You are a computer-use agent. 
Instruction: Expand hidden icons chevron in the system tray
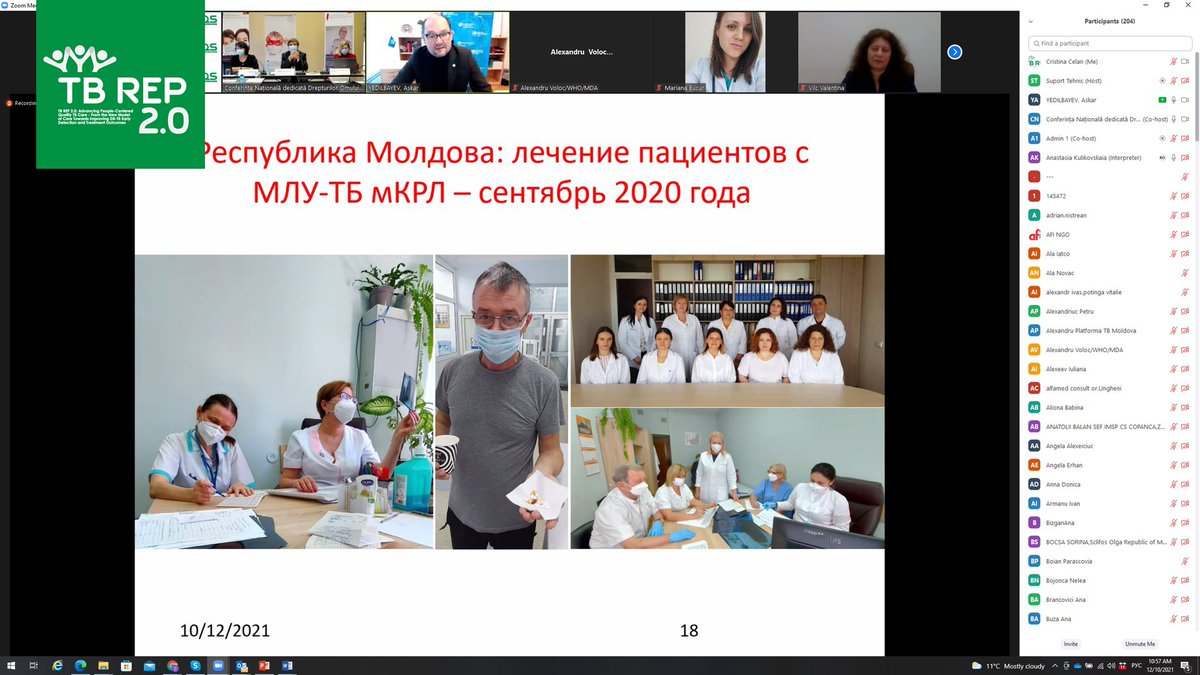click(x=1055, y=664)
